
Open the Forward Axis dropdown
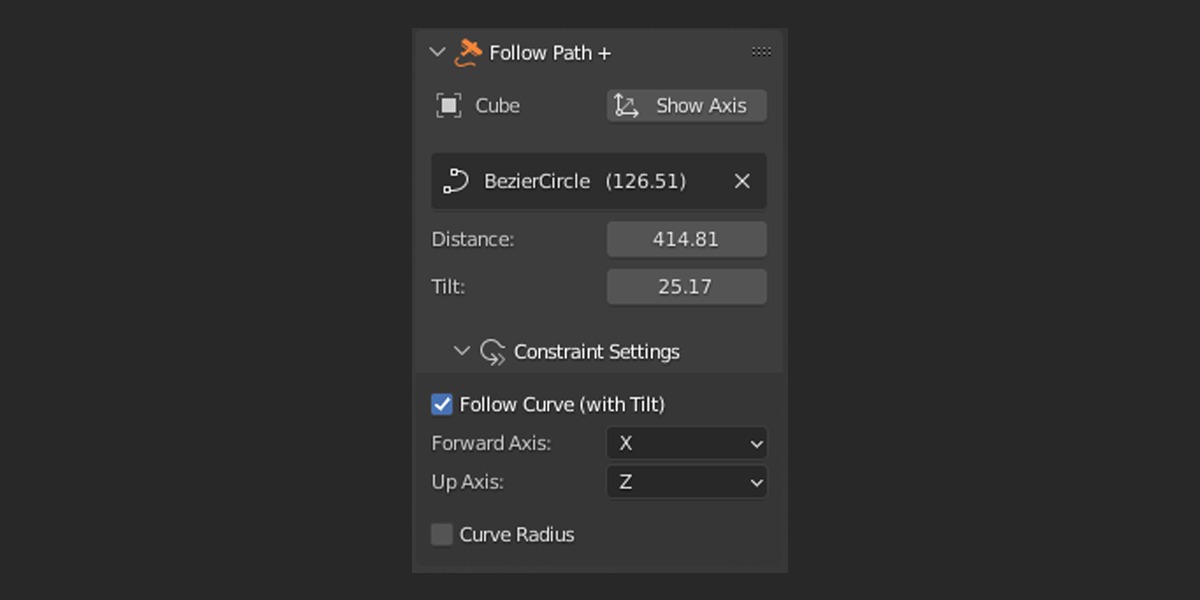click(x=687, y=443)
